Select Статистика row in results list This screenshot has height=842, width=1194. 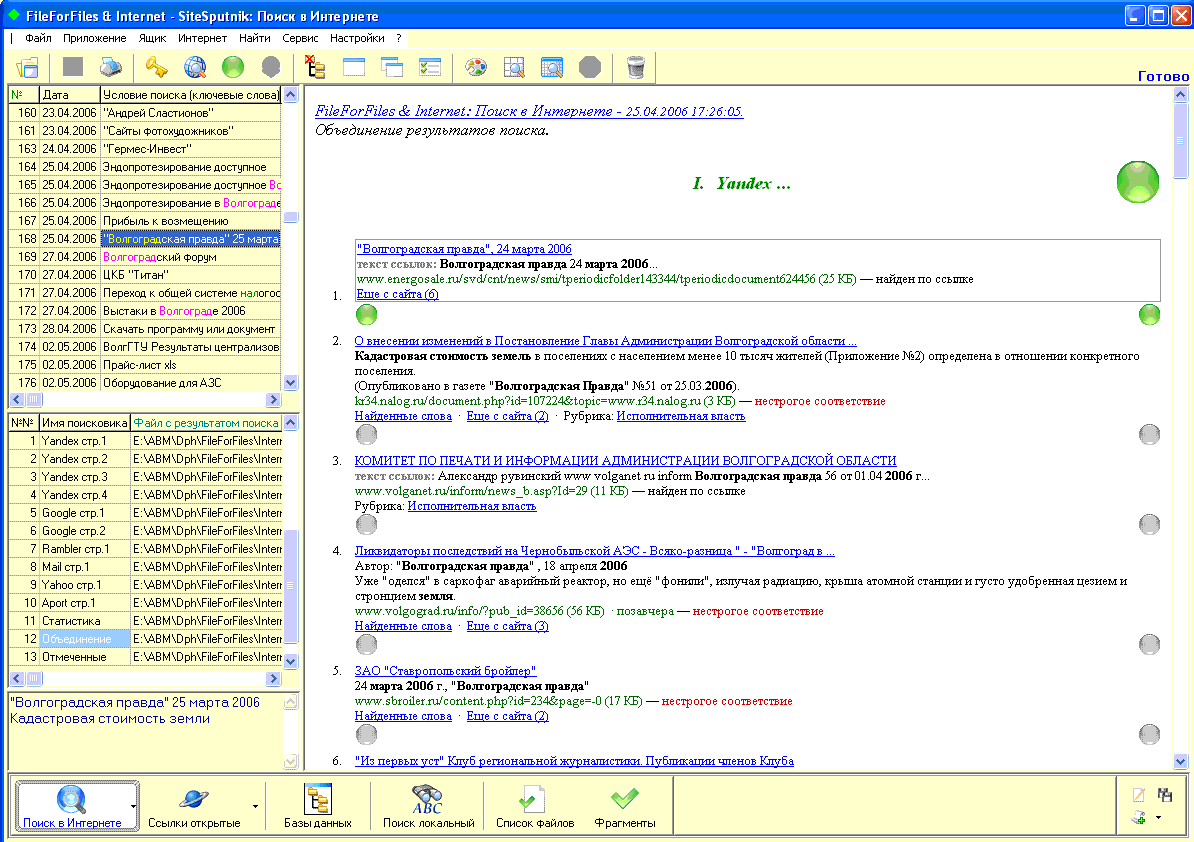[x=145, y=621]
